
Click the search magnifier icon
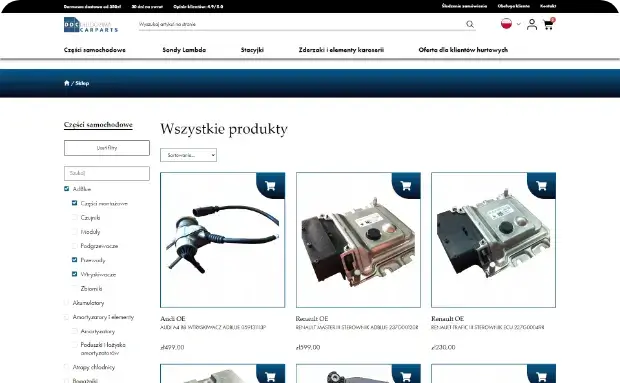(x=470, y=24)
